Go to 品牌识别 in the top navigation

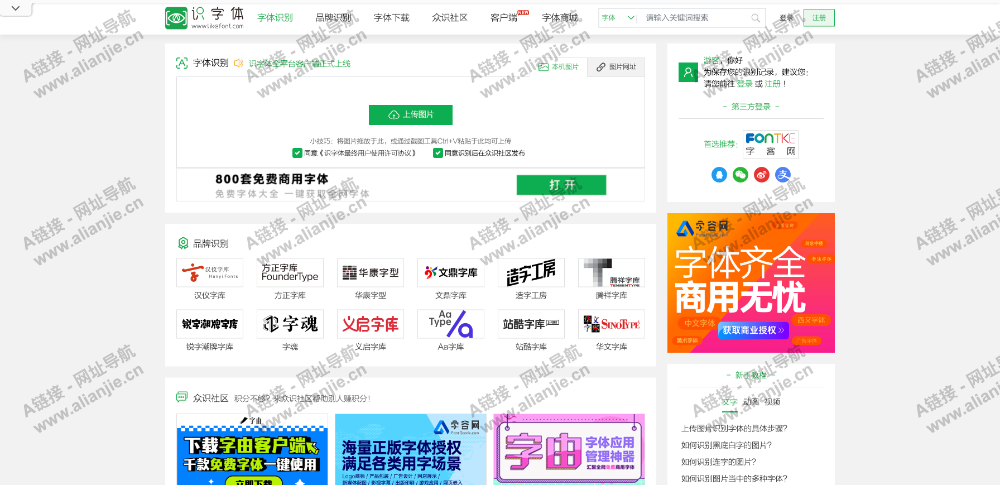click(x=333, y=18)
